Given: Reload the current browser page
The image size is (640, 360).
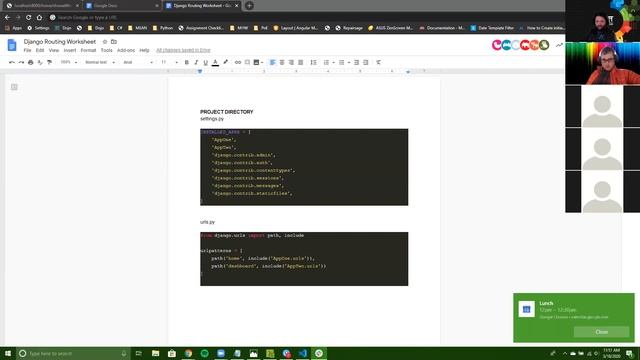Looking at the screenshot, I should click(29, 17).
